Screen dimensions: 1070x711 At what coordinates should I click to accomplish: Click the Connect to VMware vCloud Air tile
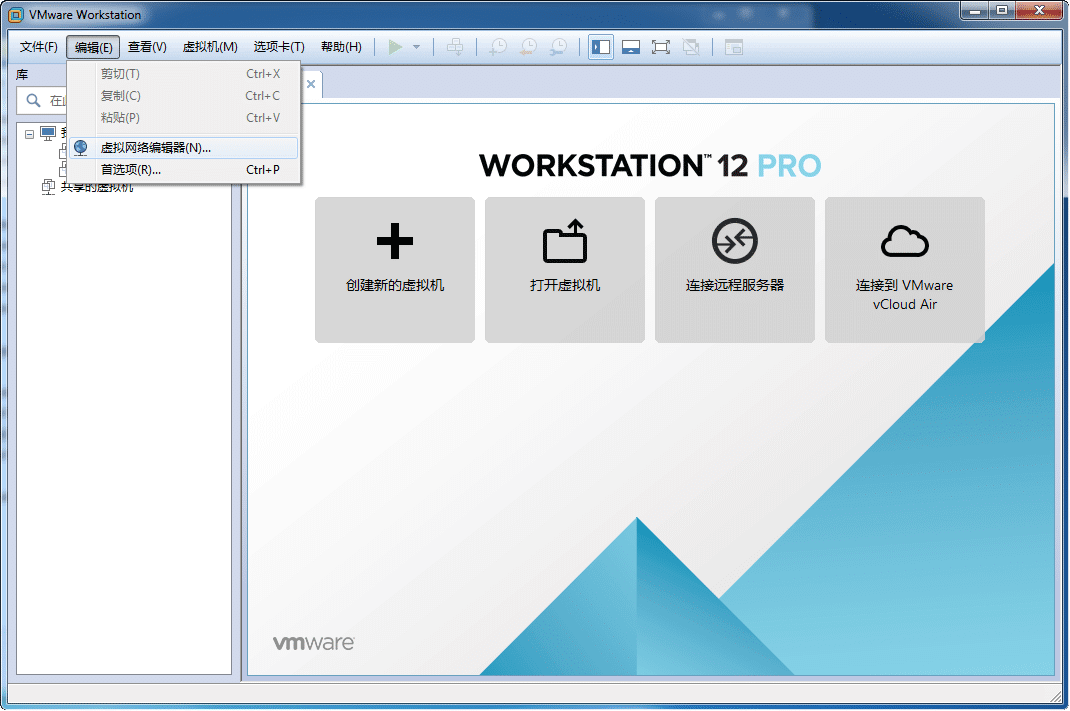tap(905, 269)
